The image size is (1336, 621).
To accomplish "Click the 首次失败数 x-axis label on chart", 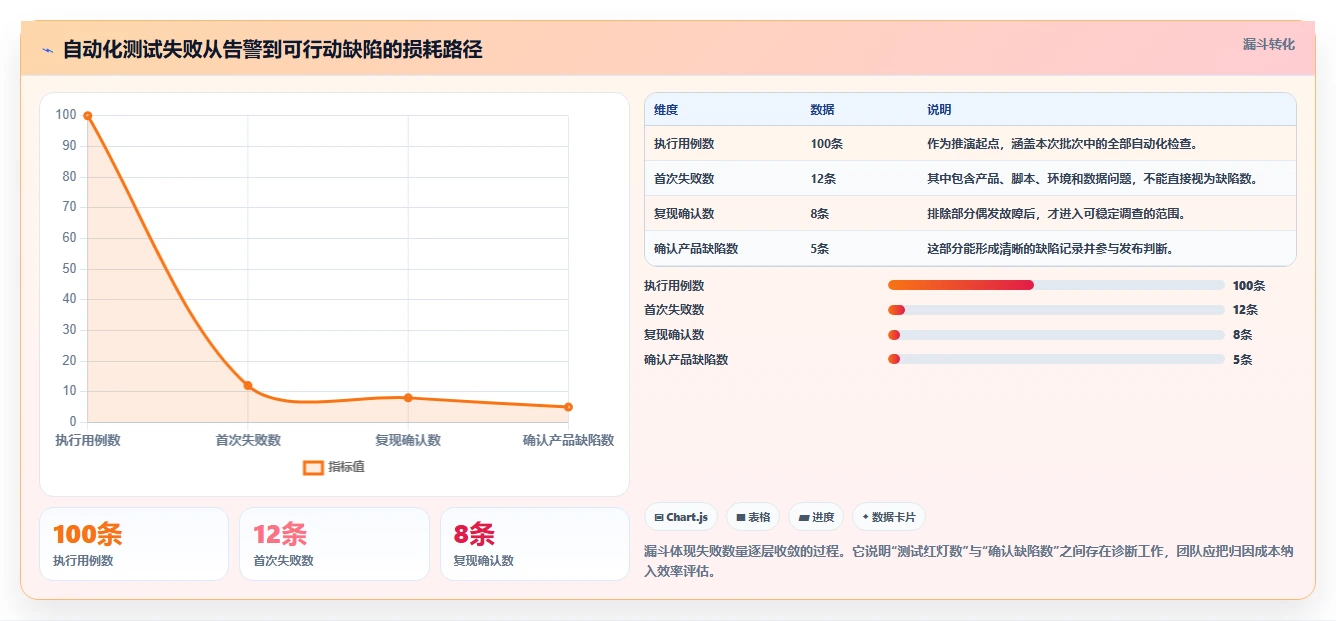I will coord(248,440).
